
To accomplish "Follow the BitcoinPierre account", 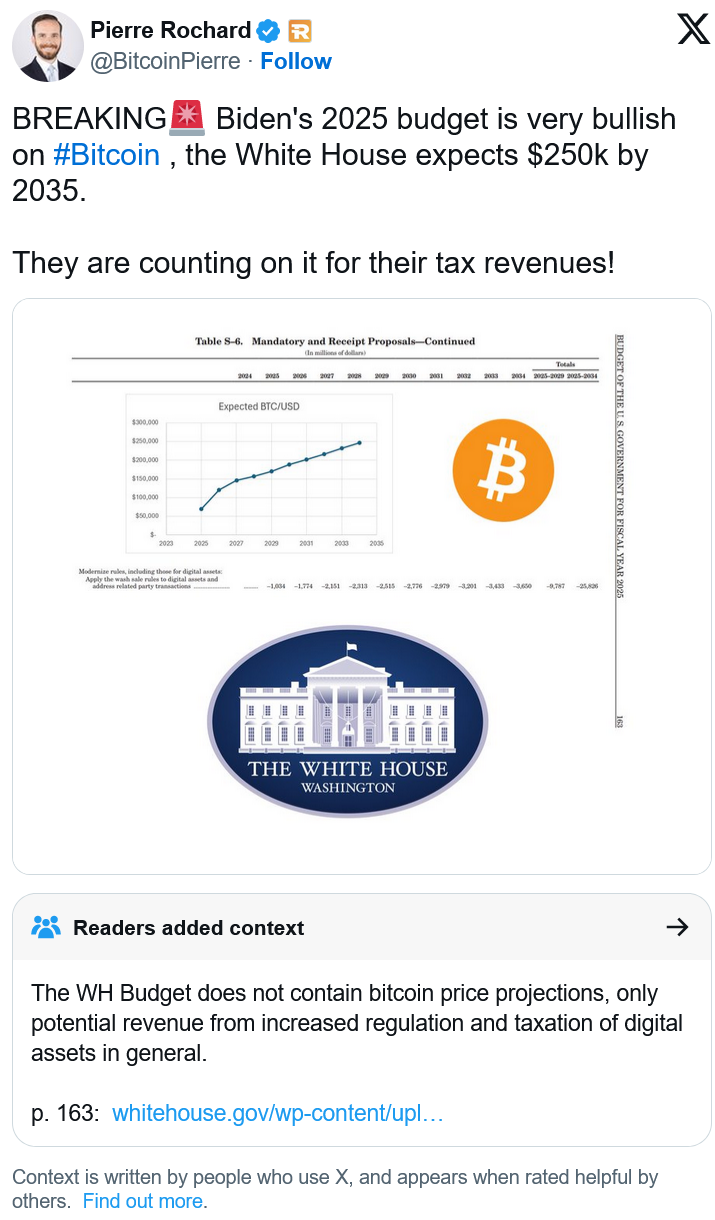I will 296,61.
